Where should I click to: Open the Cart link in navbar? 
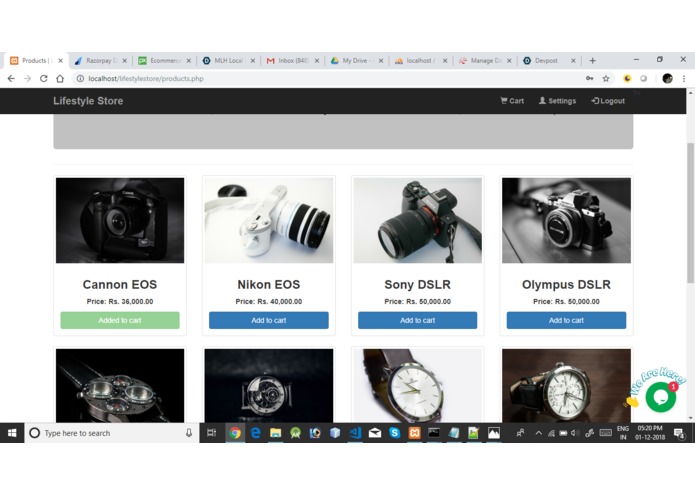click(x=512, y=101)
